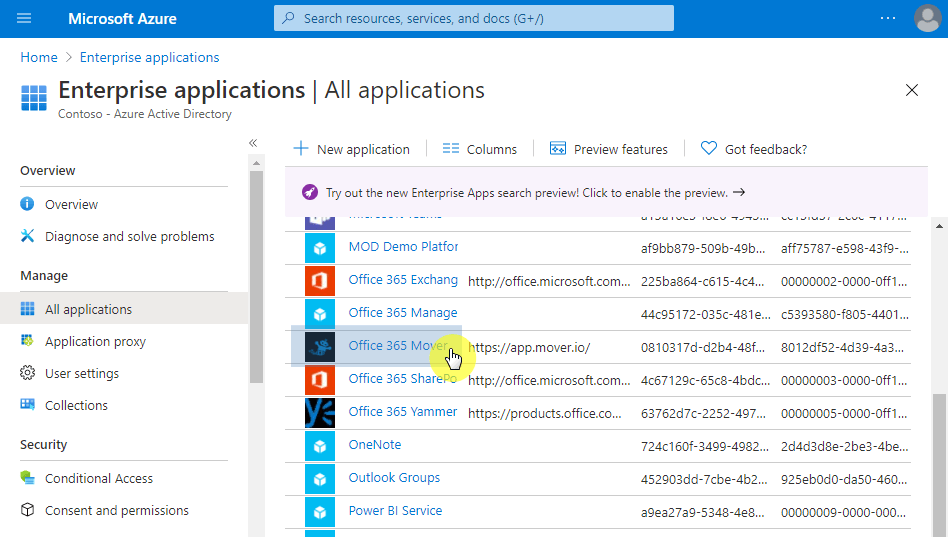Click the Overview info icon

tap(27, 204)
